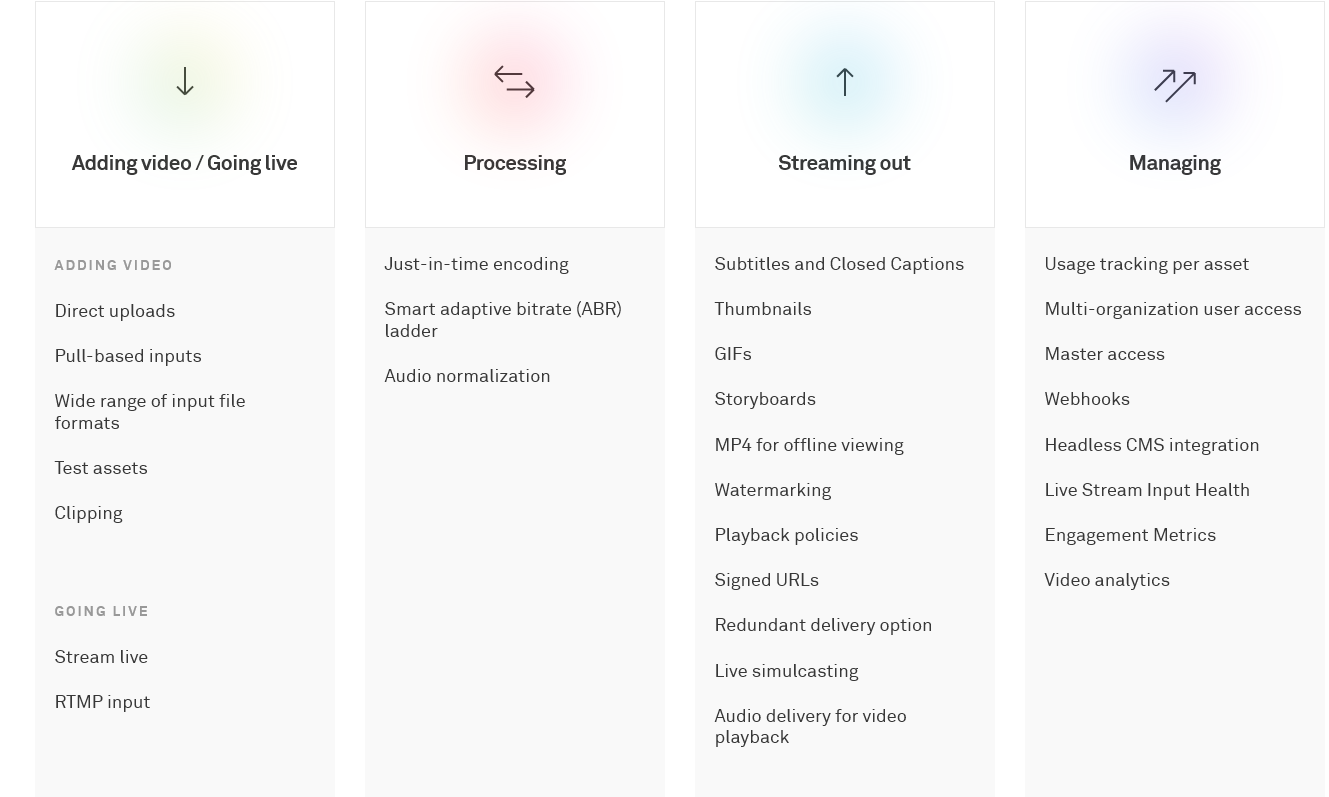Open Webhooks under Managing
Viewport: 1329px width, 797px height.
(1087, 399)
